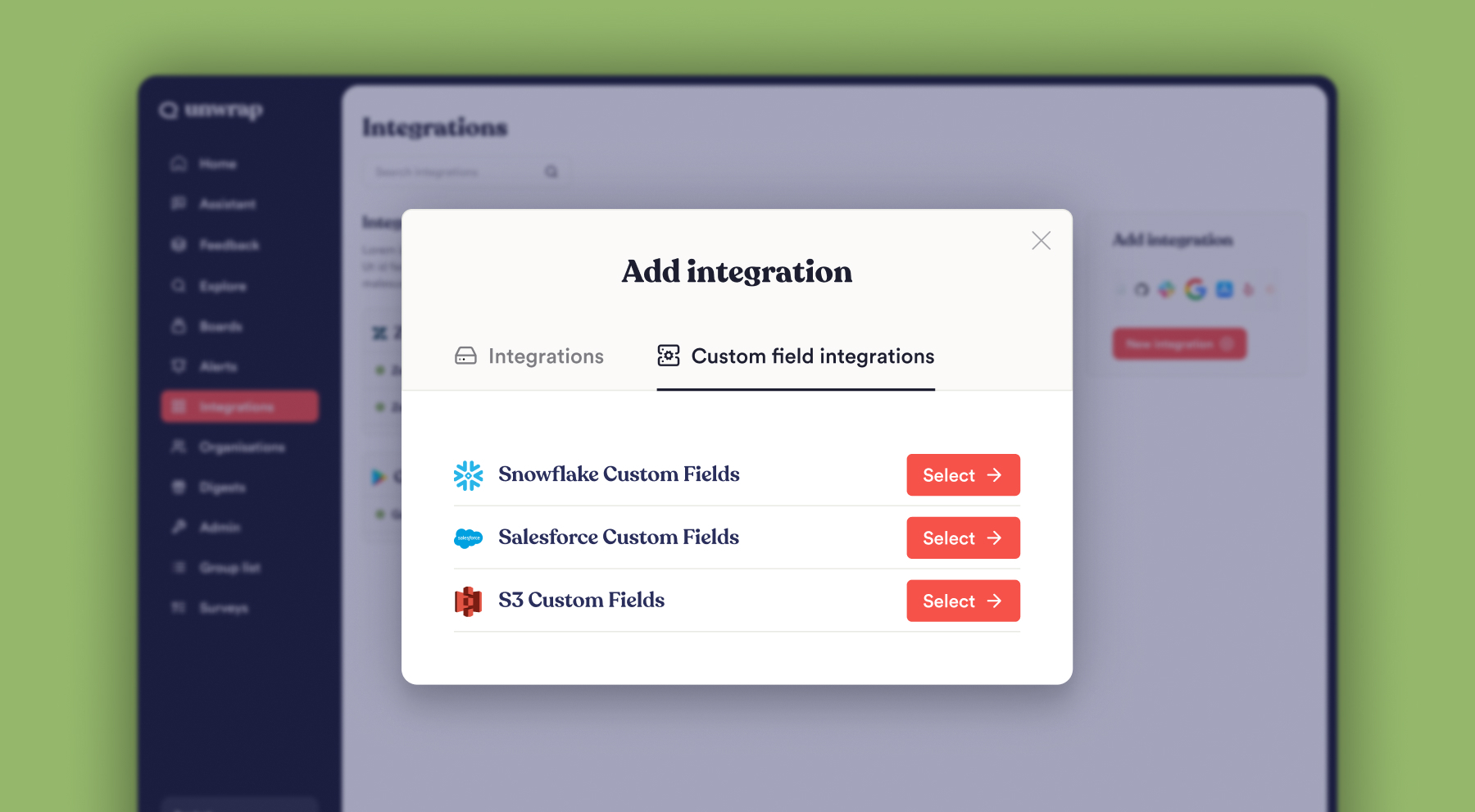Click the Snowflake Custom Fields label
1475x812 pixels.
coord(619,474)
